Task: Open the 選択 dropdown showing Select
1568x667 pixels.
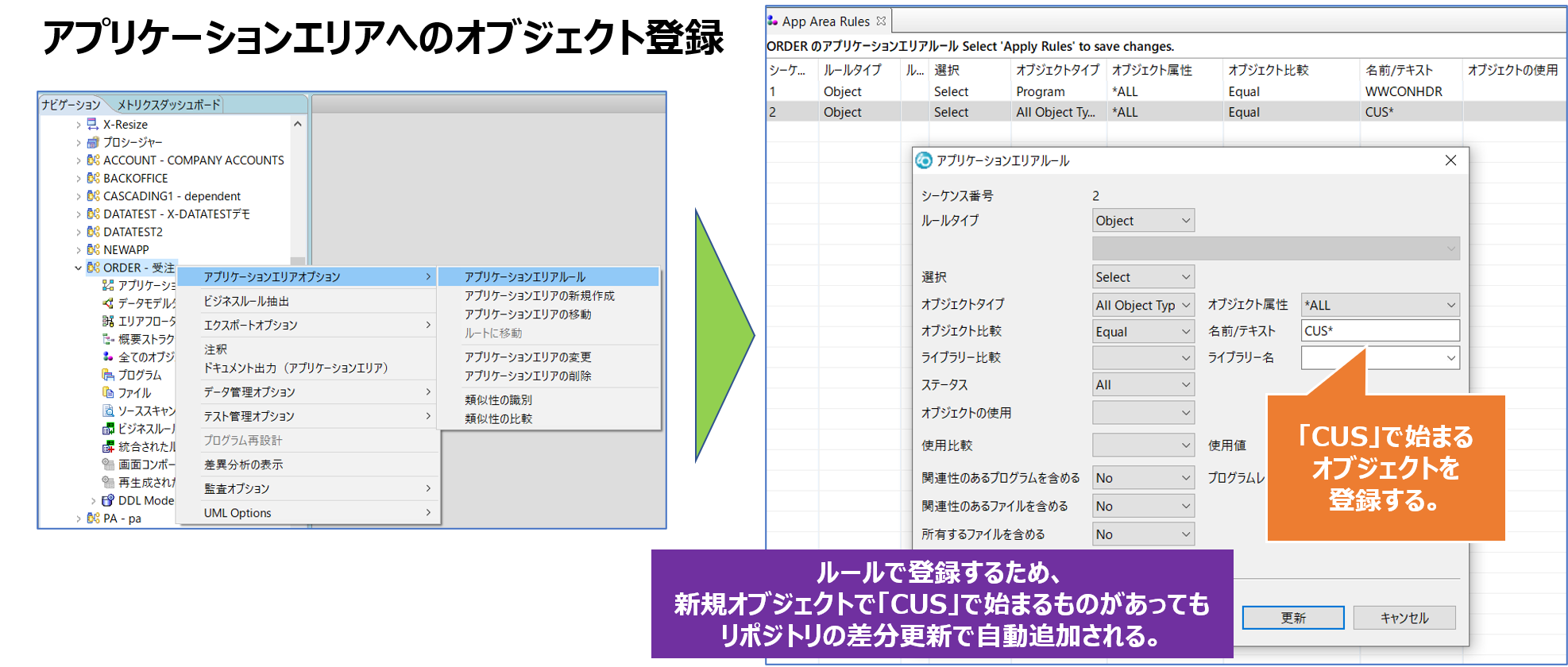Action: point(1143,277)
